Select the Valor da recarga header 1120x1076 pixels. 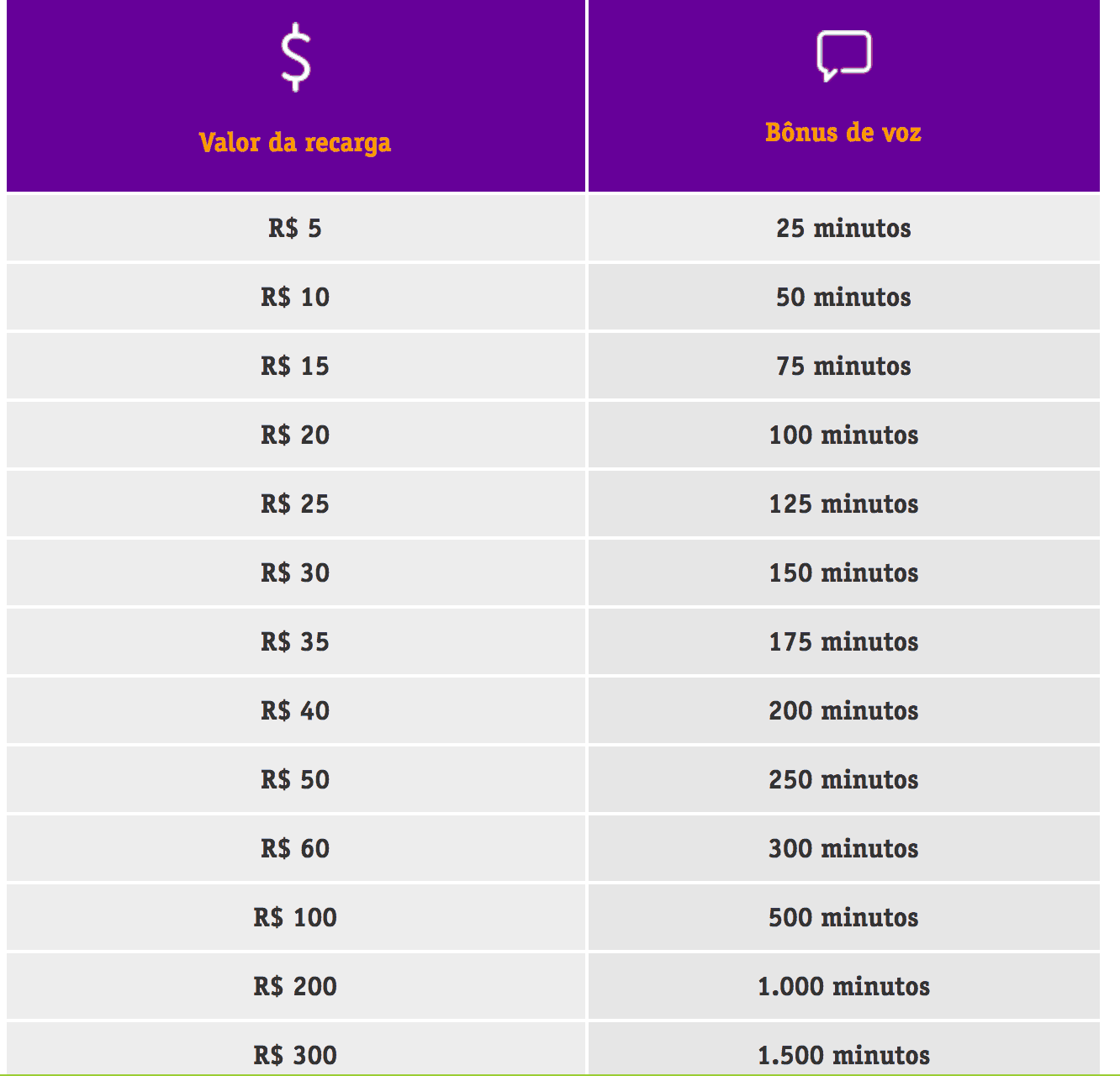pos(295,142)
